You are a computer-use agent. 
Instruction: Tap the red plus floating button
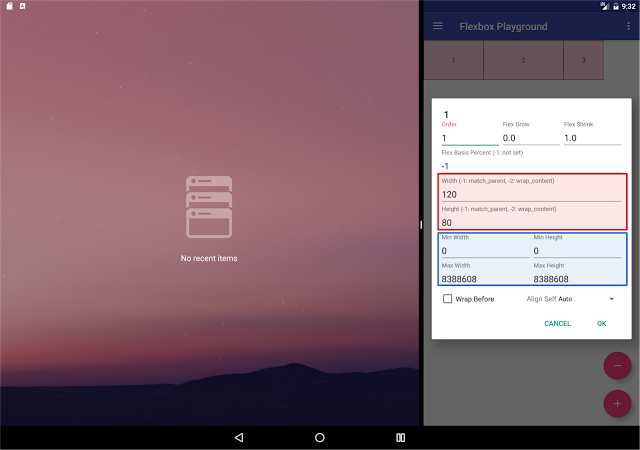617,404
